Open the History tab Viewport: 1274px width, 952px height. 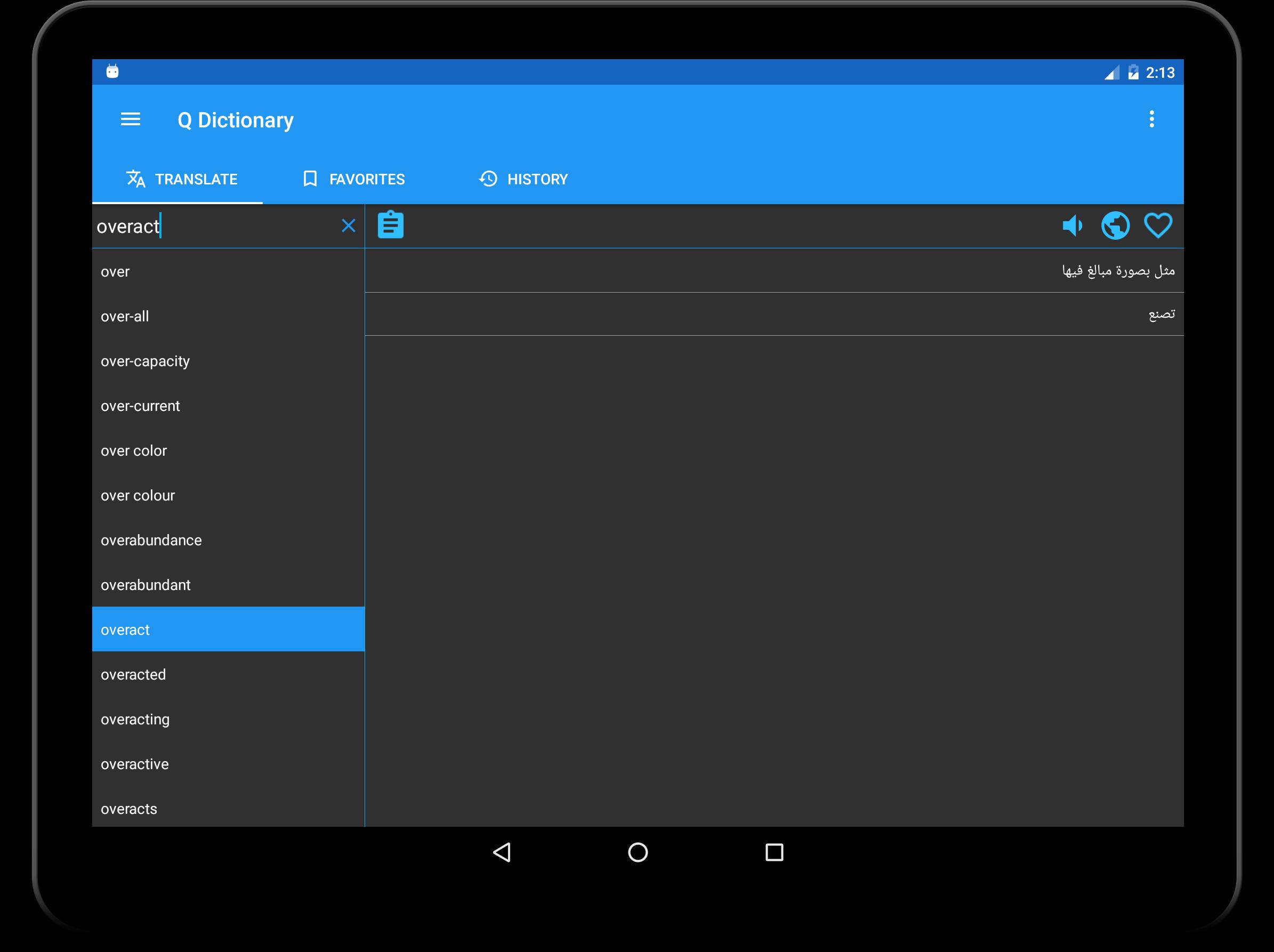tap(523, 179)
